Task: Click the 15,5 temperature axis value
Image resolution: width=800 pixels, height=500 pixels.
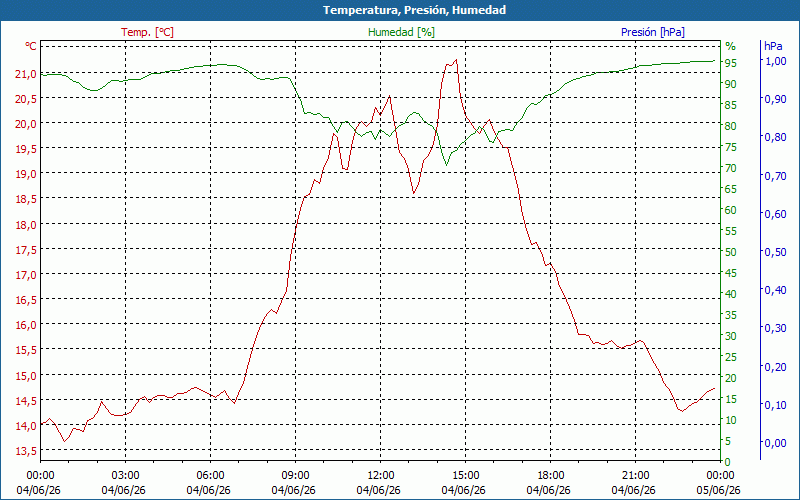Action: click(26, 351)
